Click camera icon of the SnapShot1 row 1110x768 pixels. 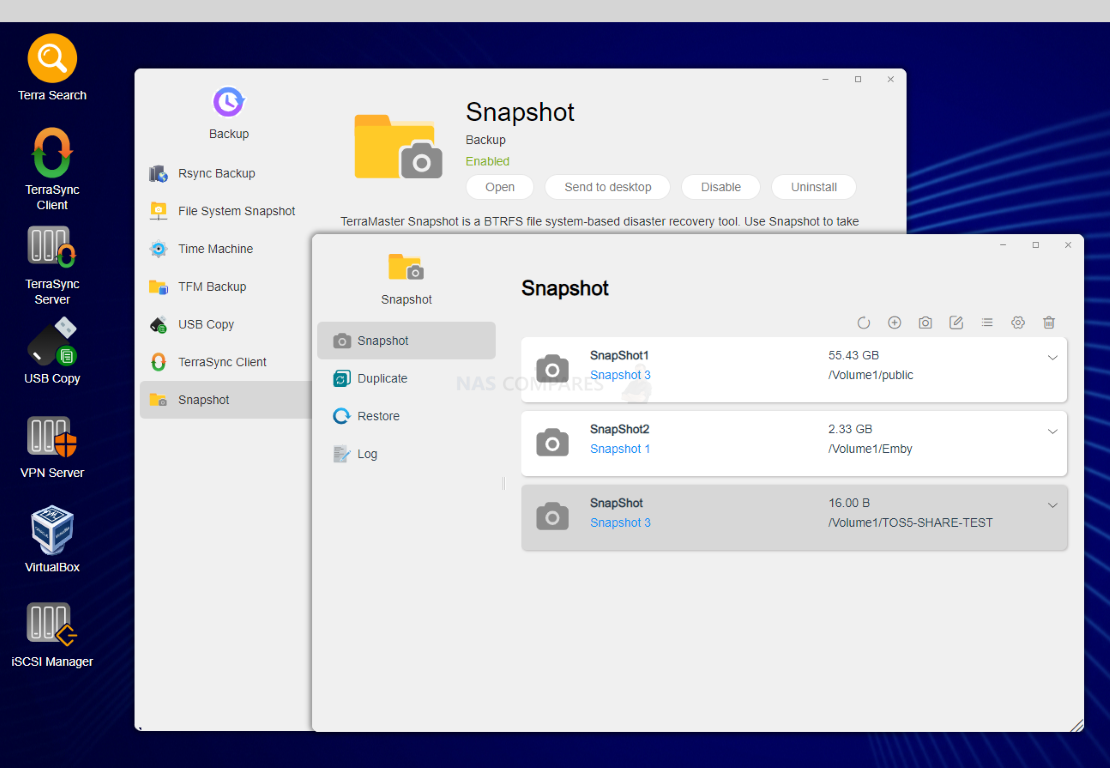pyautogui.click(x=552, y=368)
